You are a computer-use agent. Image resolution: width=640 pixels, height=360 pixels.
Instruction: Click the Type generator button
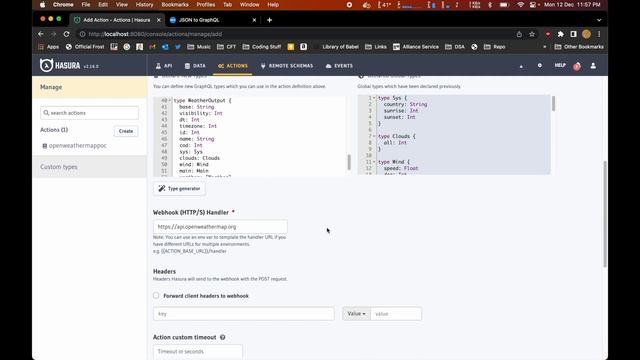179,189
